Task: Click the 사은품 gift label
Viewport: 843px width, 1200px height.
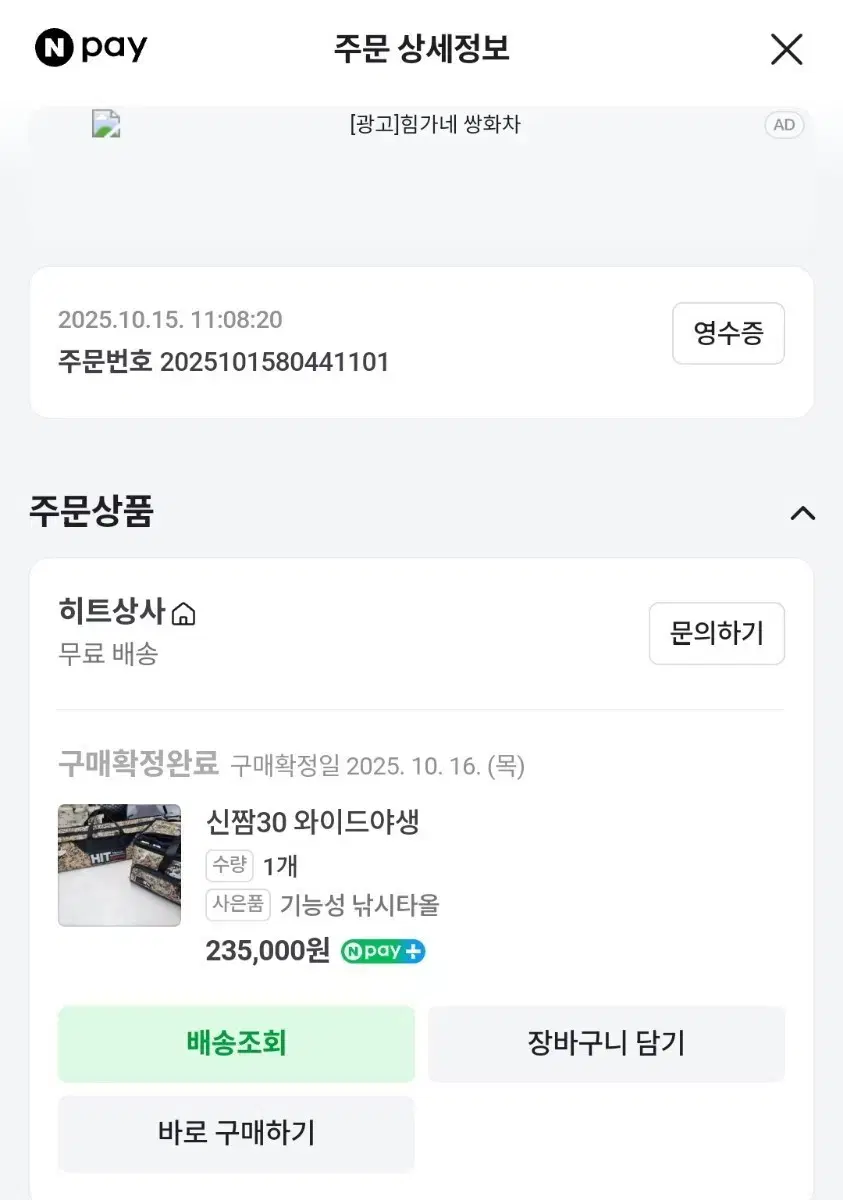Action: pyautogui.click(x=239, y=905)
